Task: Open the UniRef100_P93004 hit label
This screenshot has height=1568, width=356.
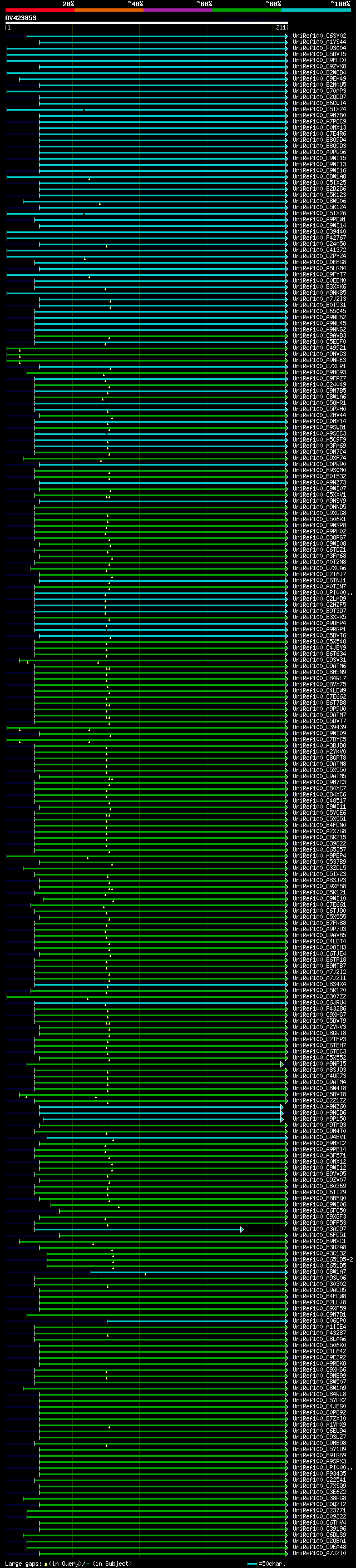Action: [319, 48]
